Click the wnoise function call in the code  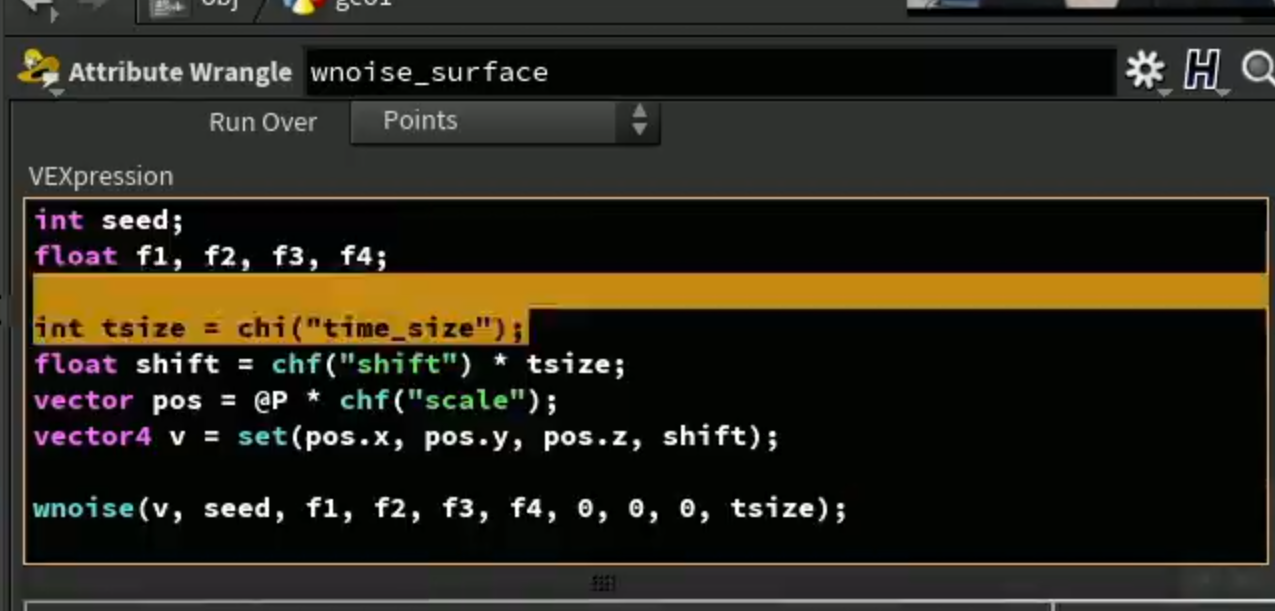point(84,508)
